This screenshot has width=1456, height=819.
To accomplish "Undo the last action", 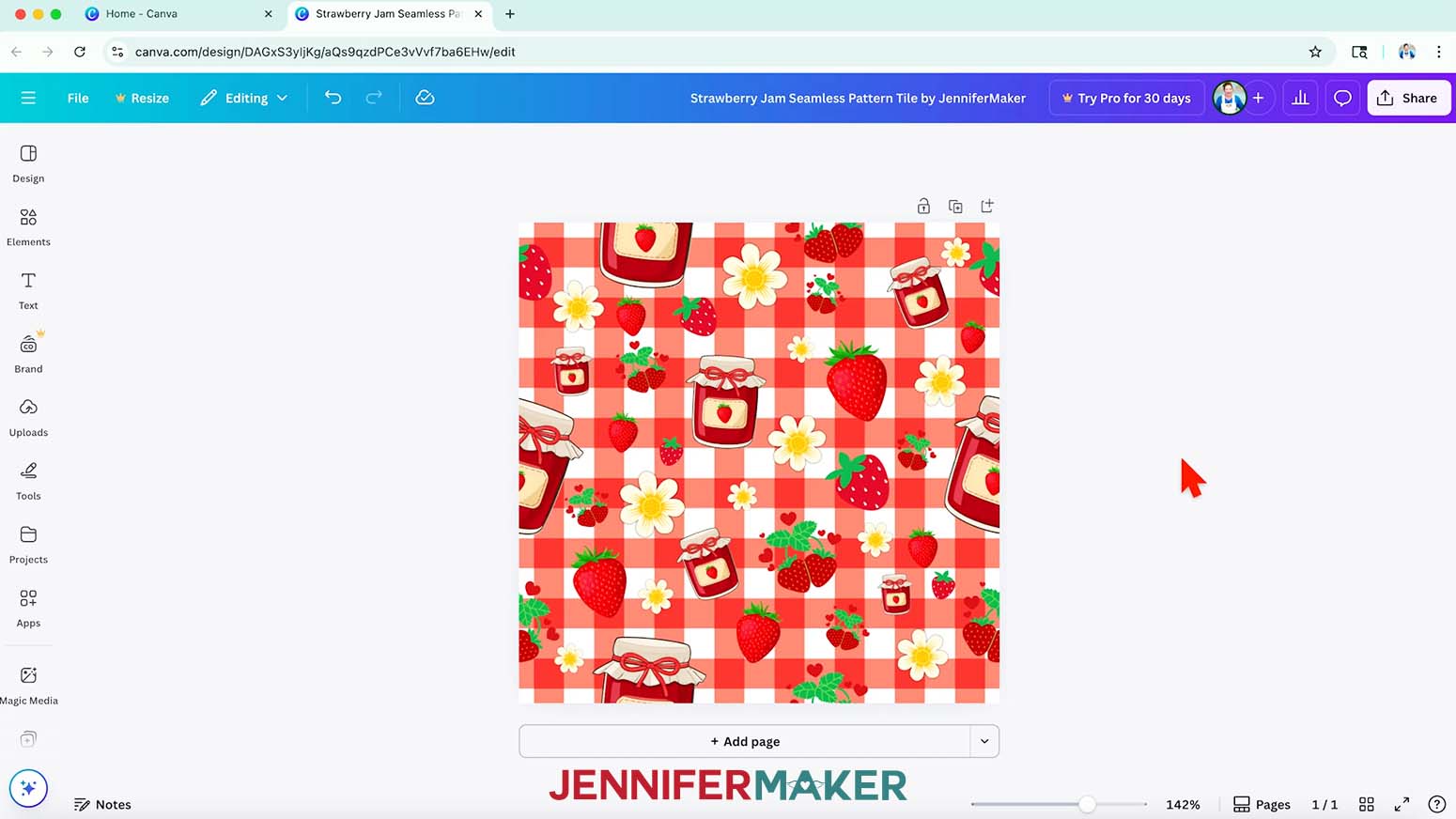I will (333, 98).
